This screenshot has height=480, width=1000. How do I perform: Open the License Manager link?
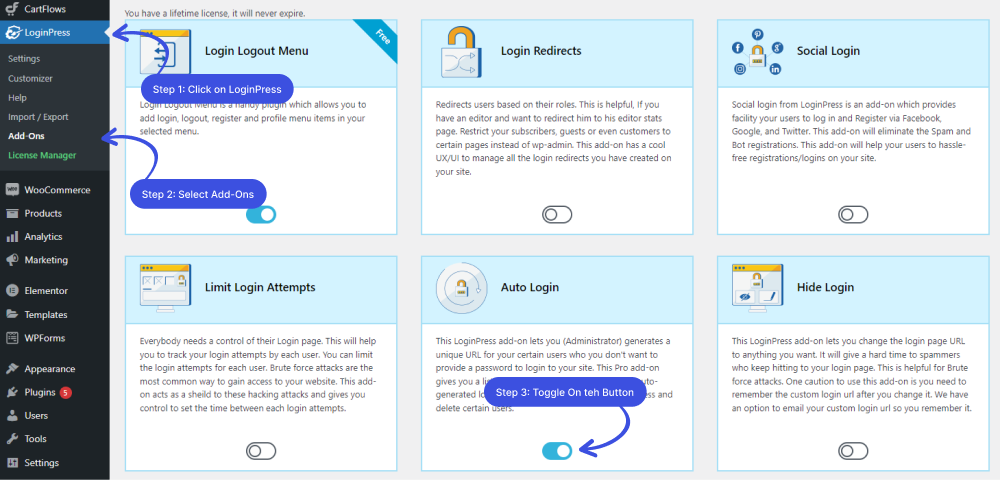coord(42,155)
